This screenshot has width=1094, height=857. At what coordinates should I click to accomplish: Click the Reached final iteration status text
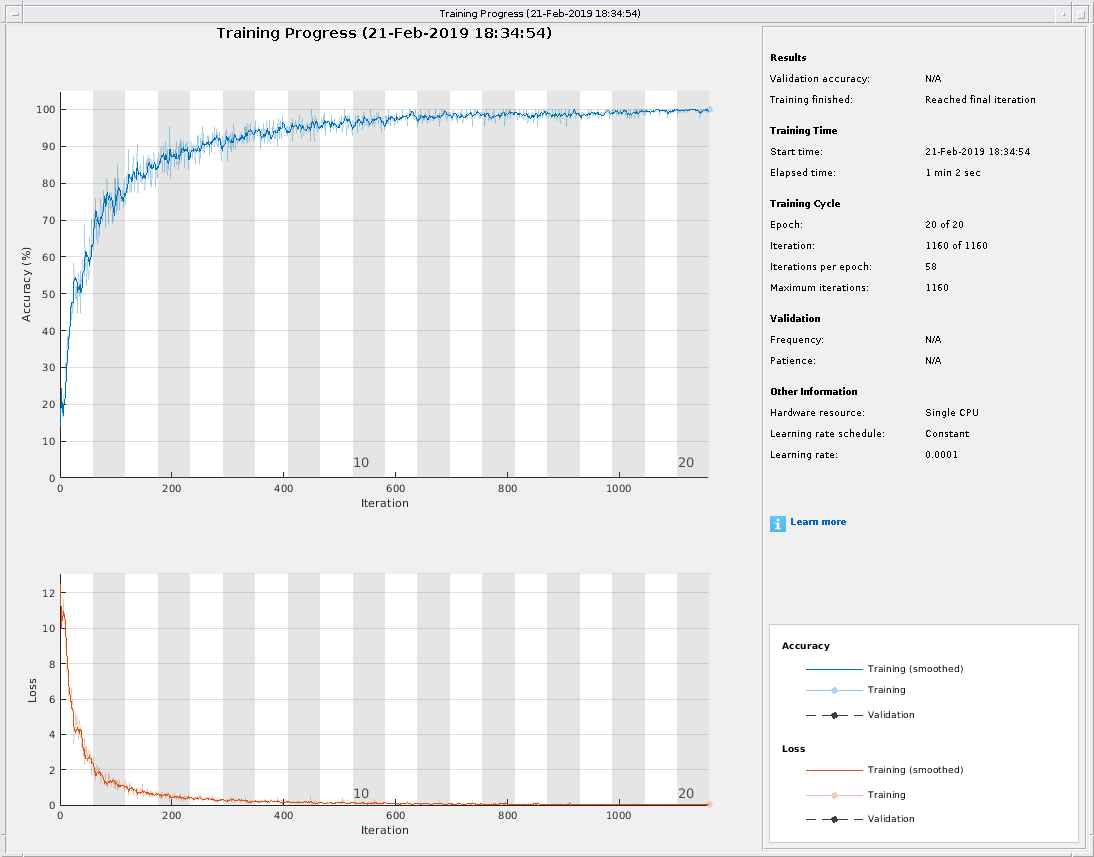coord(980,100)
